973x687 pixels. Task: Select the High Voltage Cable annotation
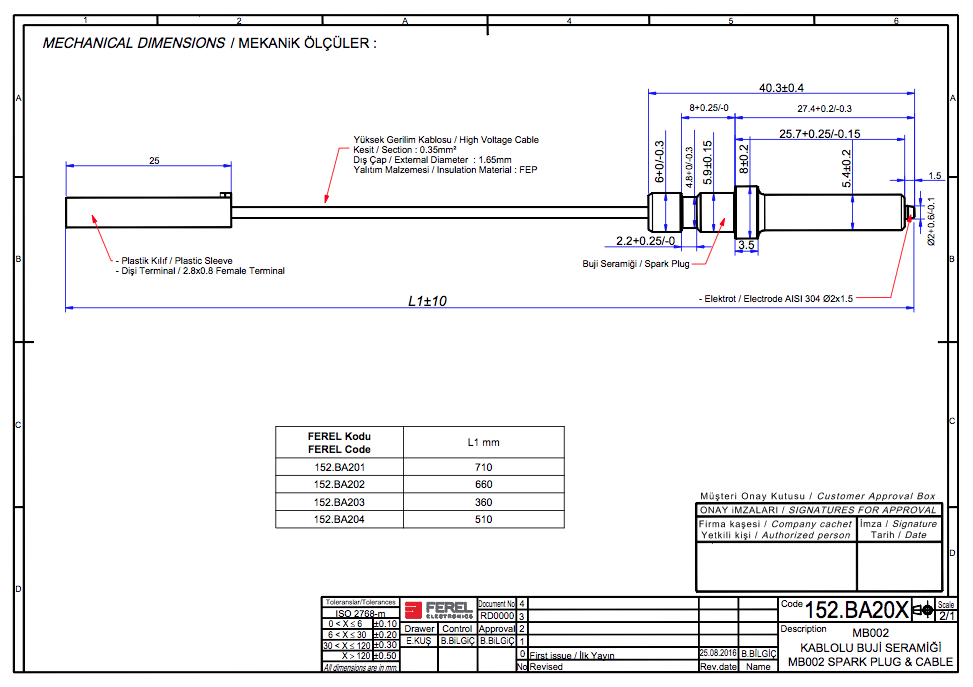(x=445, y=140)
